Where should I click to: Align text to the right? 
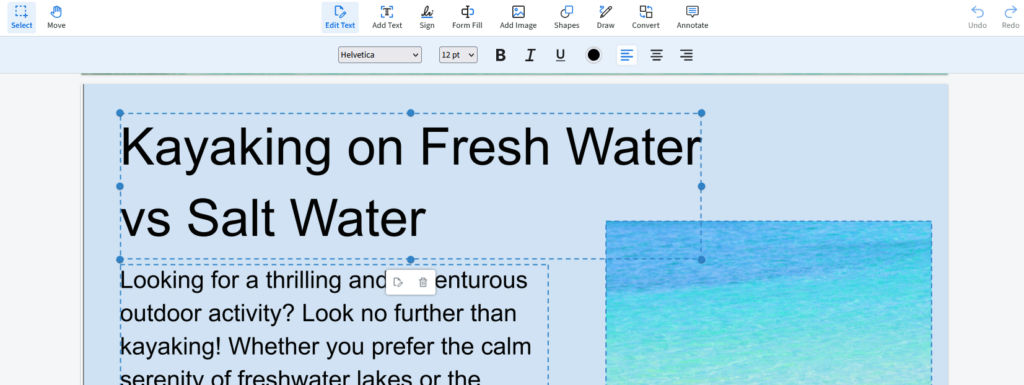click(x=686, y=55)
